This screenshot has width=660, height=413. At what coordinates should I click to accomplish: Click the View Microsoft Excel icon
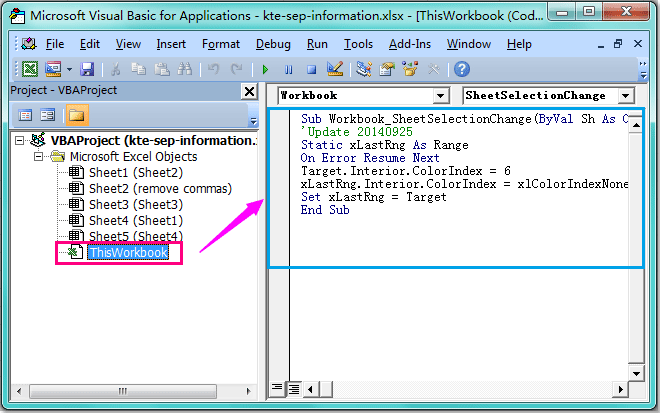pos(28,69)
